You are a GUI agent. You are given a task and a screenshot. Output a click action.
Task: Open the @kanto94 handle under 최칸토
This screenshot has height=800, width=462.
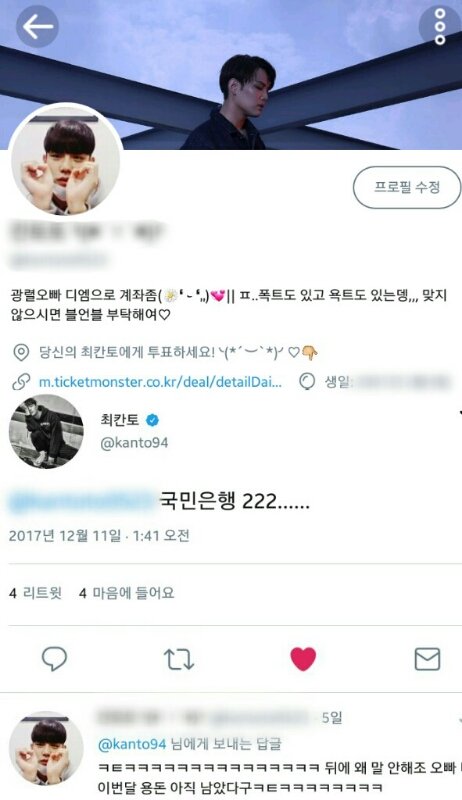(x=134, y=442)
